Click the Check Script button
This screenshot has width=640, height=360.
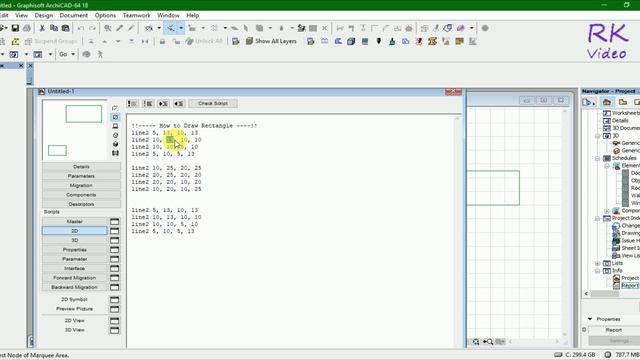pos(213,104)
